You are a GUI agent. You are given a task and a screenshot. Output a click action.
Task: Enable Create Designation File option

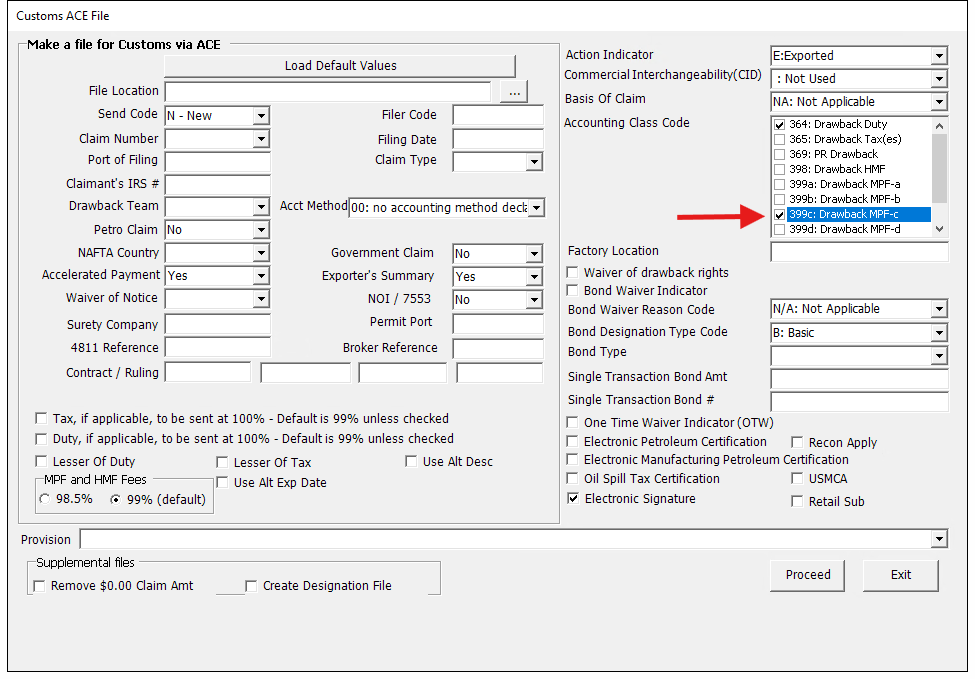coord(251,586)
